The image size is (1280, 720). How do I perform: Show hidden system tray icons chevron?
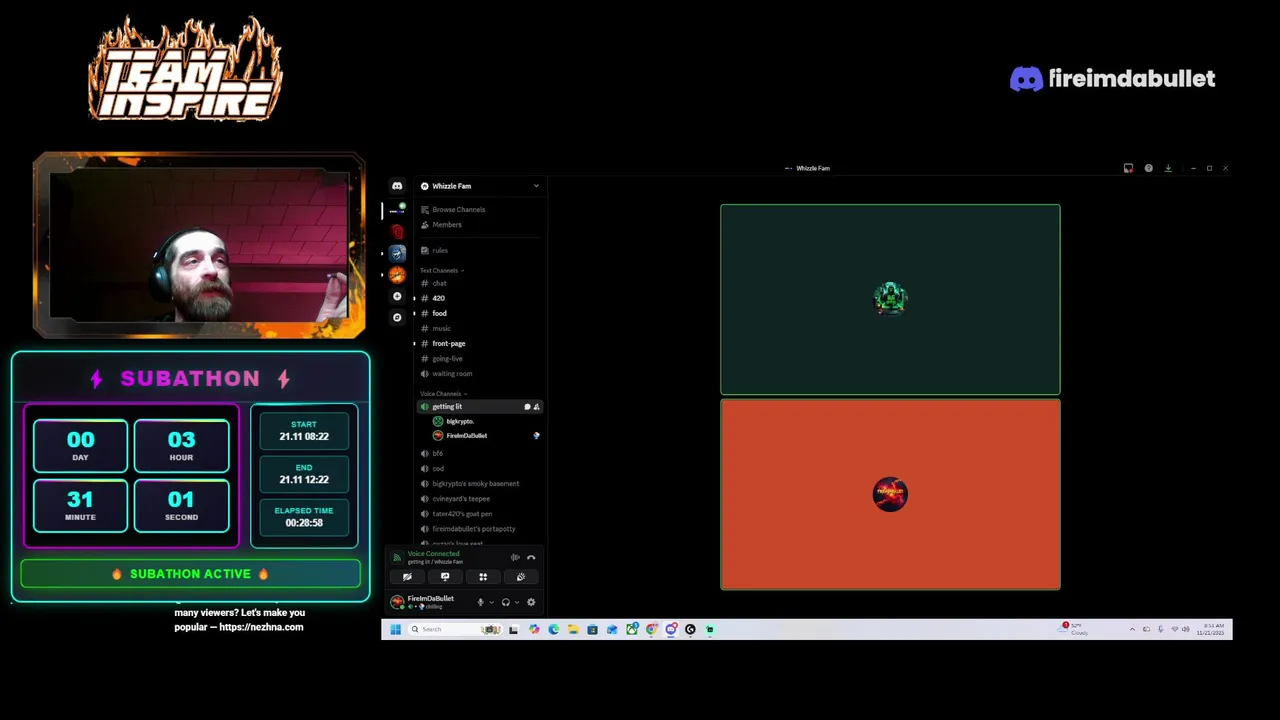[x=1132, y=629]
